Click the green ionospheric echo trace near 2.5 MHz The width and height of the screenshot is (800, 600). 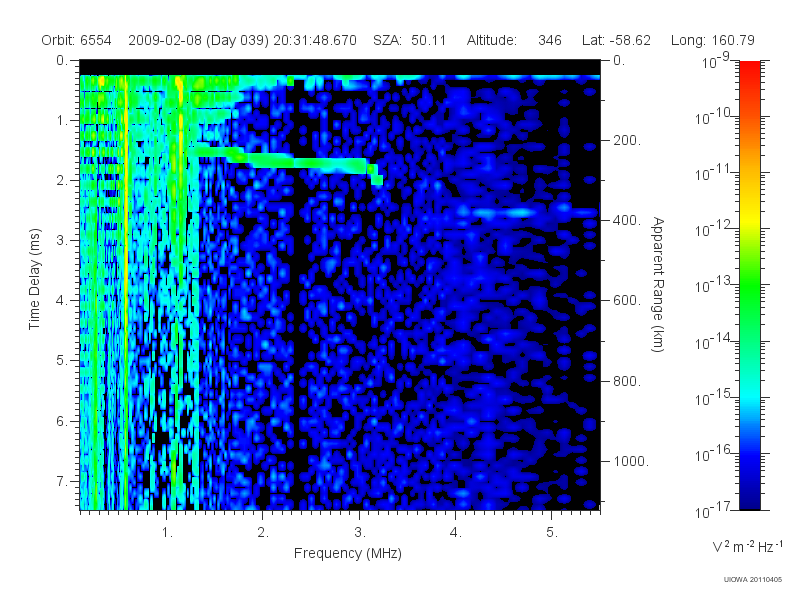coord(311,164)
